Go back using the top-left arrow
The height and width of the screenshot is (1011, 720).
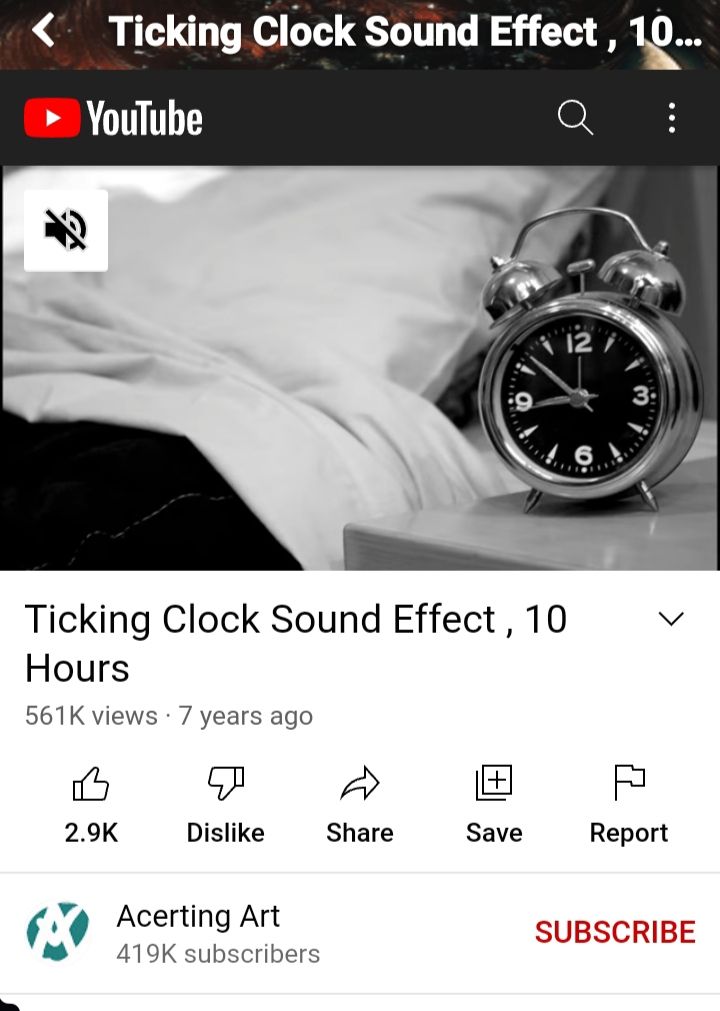pyautogui.click(x=43, y=30)
